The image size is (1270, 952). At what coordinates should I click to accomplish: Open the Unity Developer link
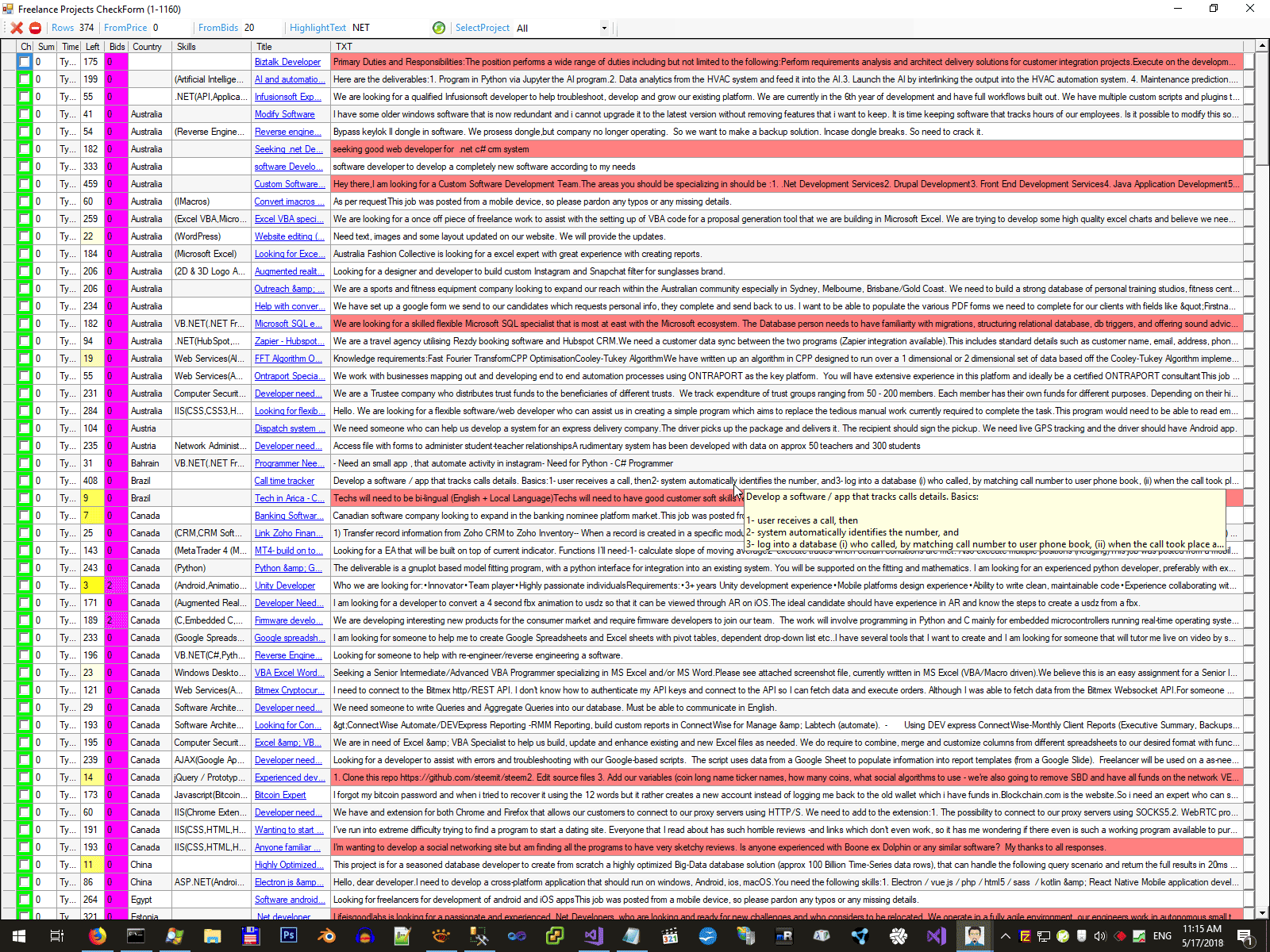click(x=284, y=585)
